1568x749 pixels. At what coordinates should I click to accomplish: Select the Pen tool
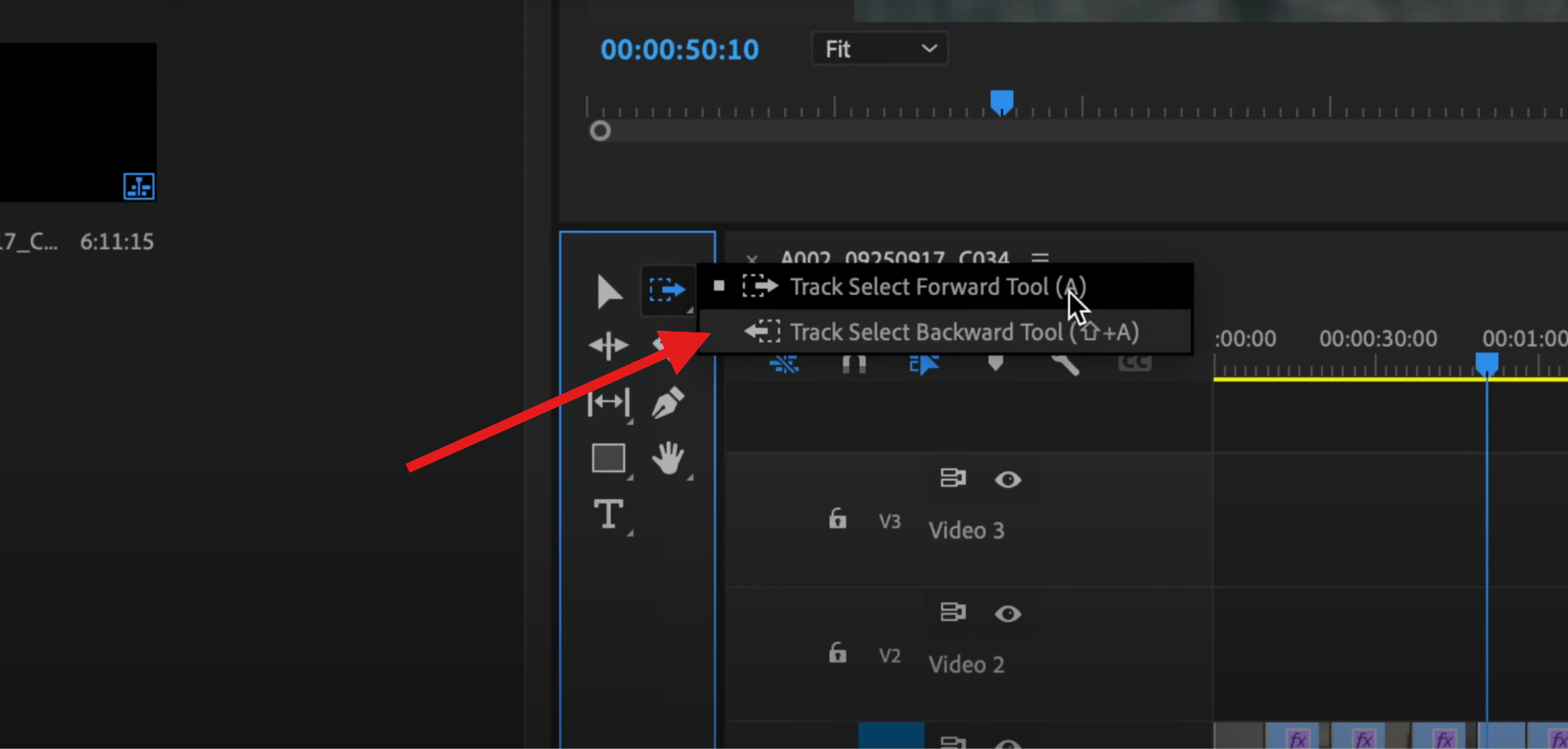[x=668, y=402]
